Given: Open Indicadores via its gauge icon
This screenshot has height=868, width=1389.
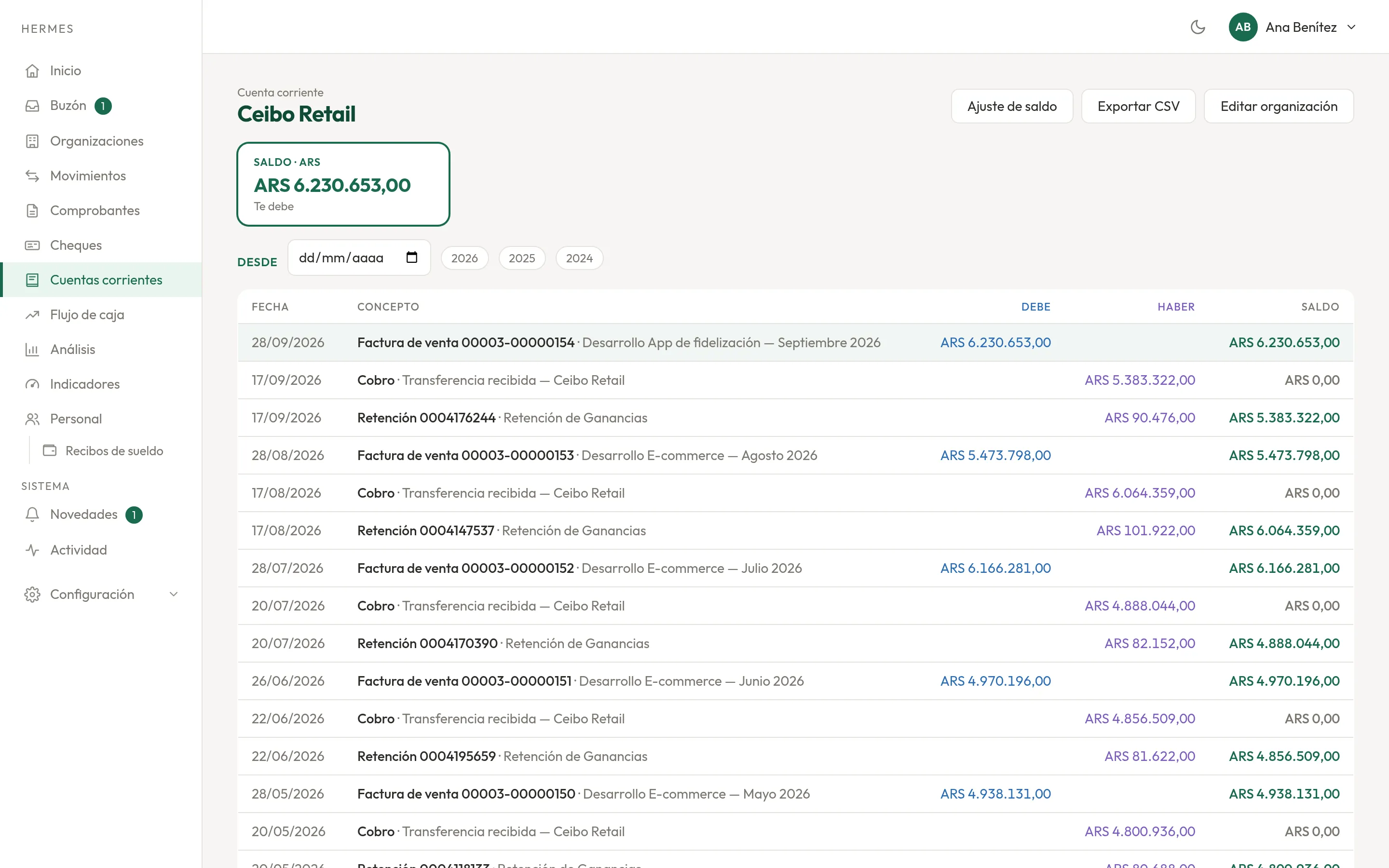Looking at the screenshot, I should [32, 384].
